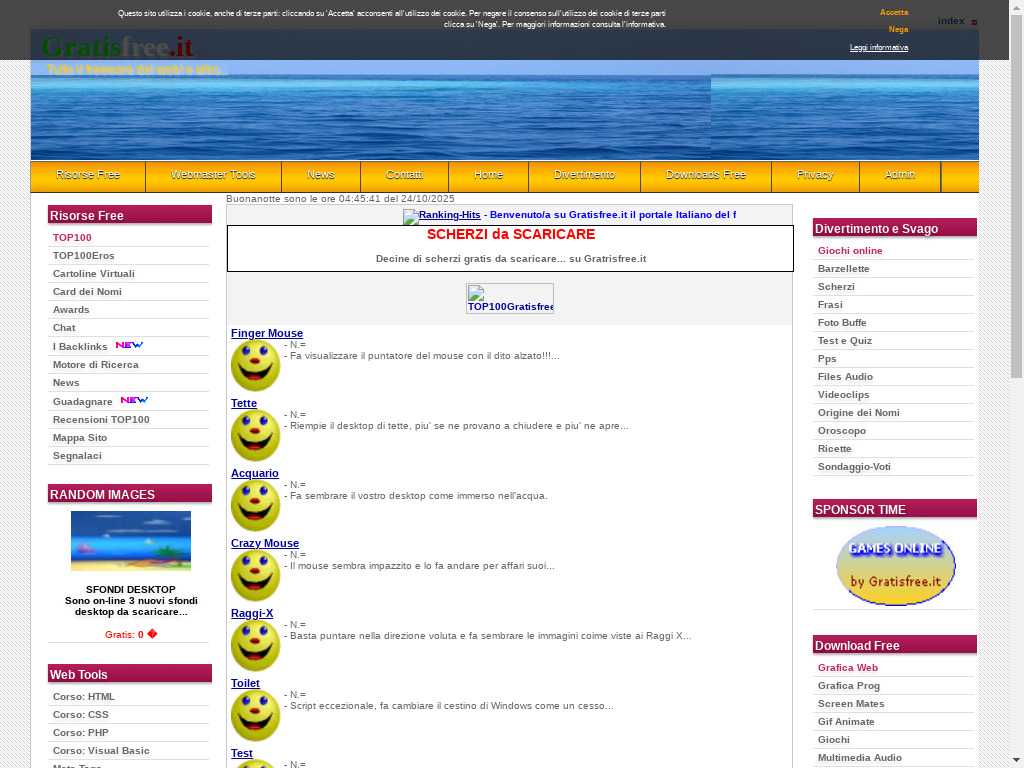Click the smiley icon beside Toilet
Screen dimensions: 1024x768
click(255, 716)
